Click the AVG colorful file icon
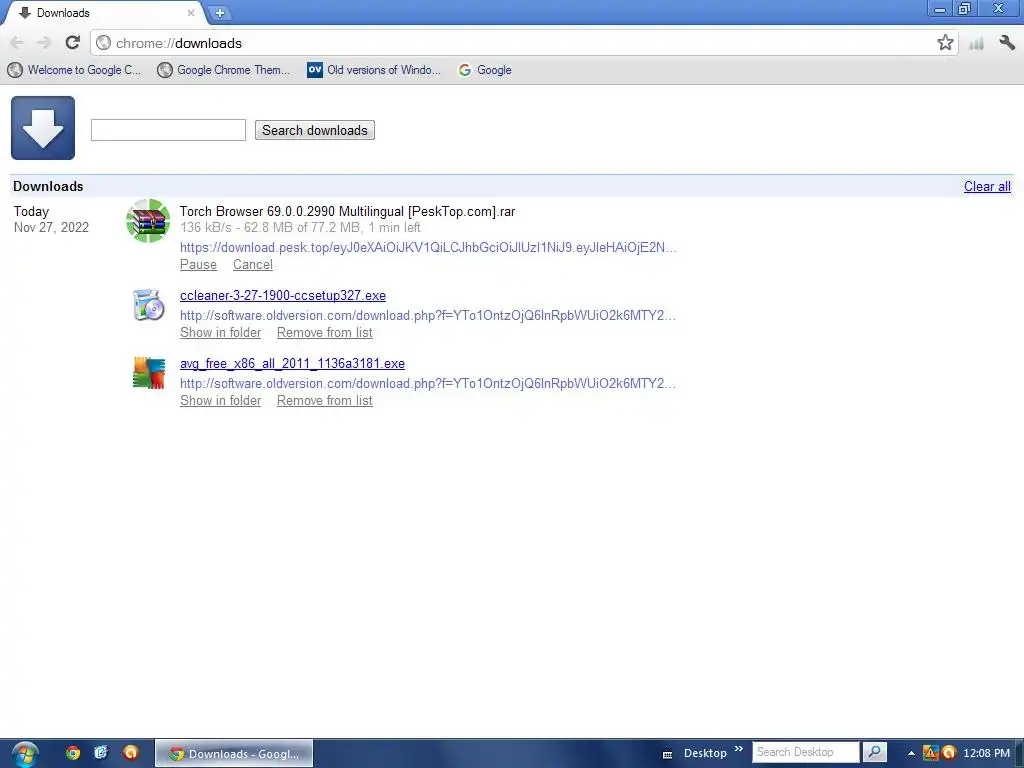 (x=149, y=373)
